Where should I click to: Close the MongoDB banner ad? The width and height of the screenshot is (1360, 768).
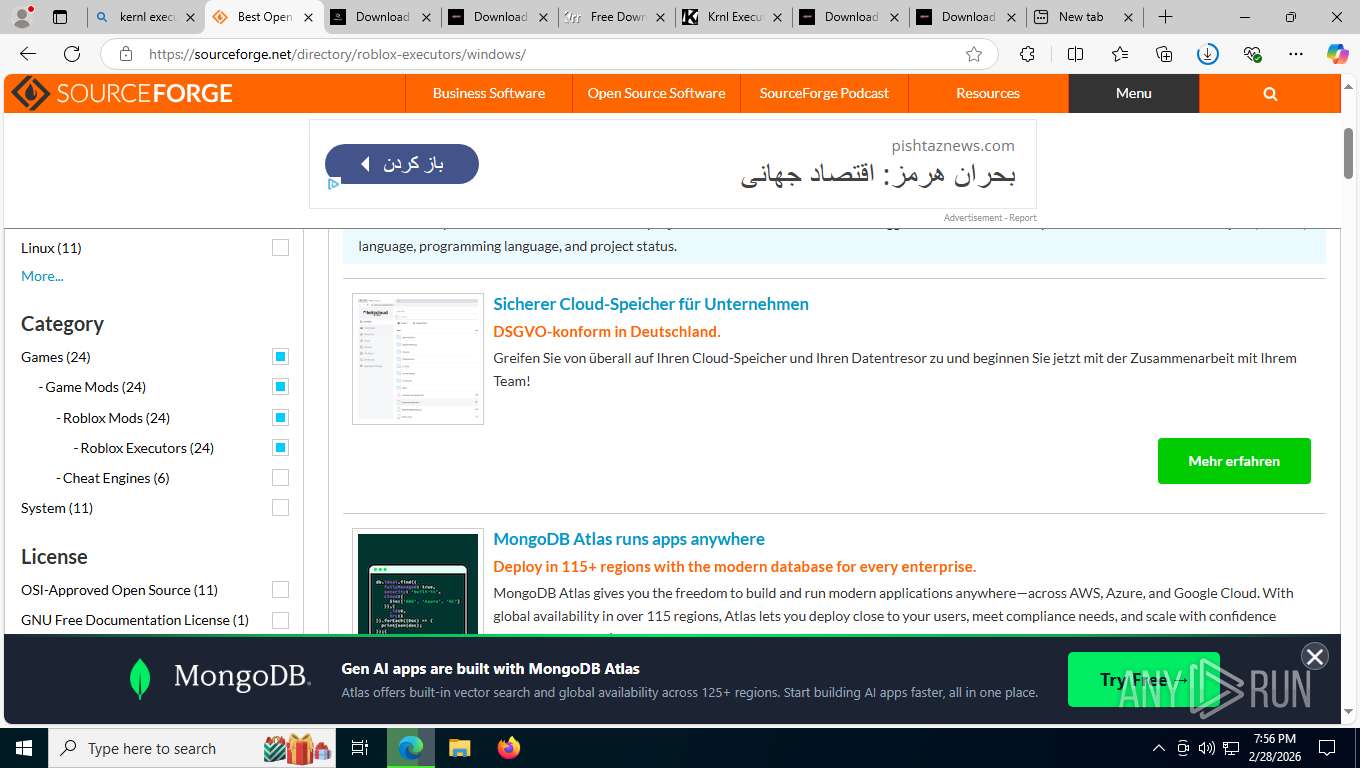tap(1315, 656)
